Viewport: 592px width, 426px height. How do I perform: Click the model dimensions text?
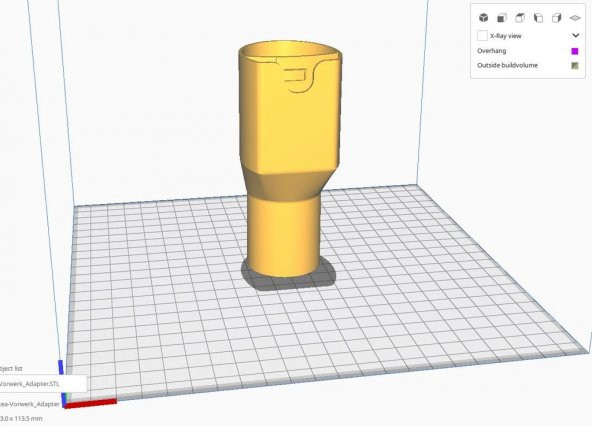(22, 418)
